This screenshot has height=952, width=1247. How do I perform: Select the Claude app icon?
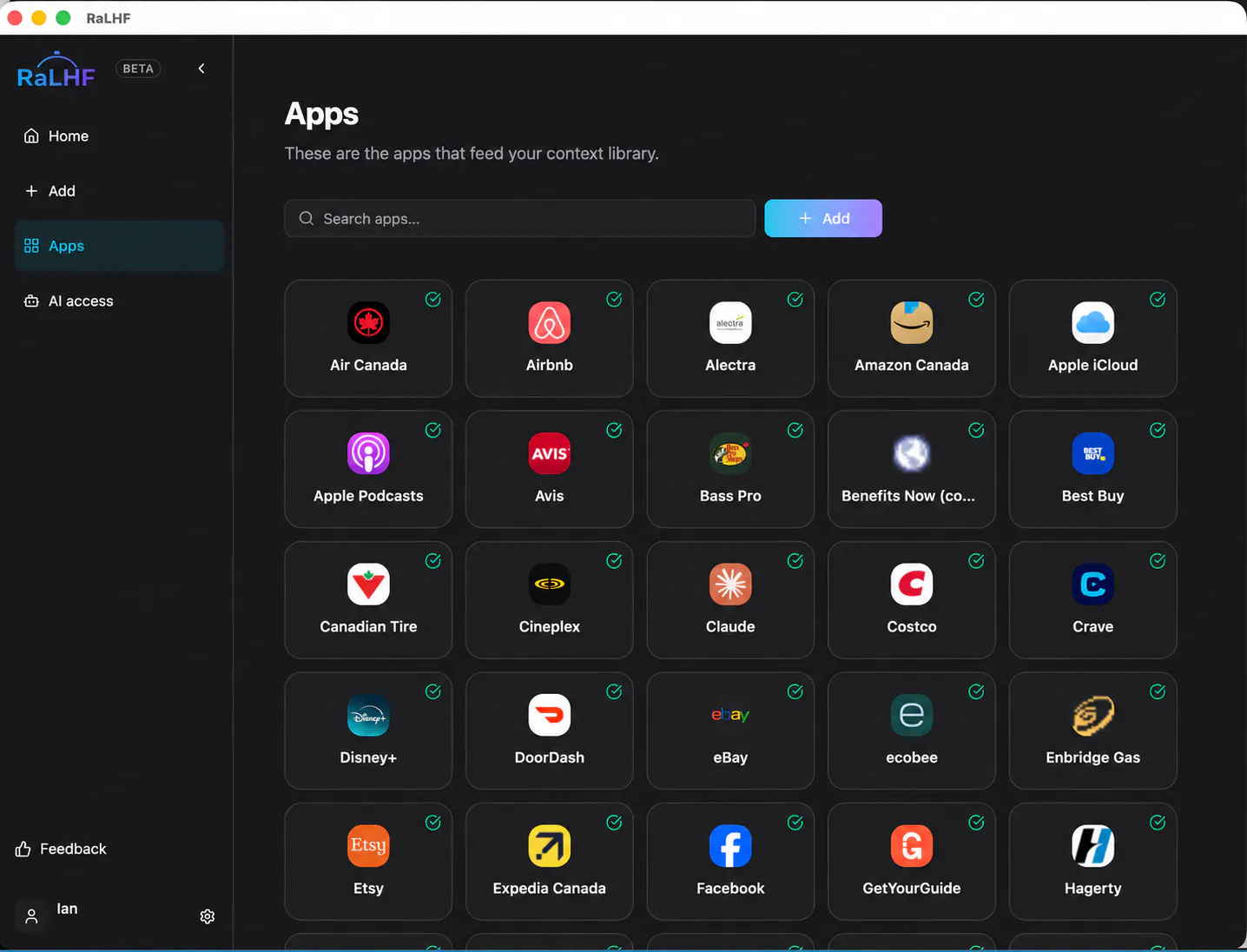point(730,585)
